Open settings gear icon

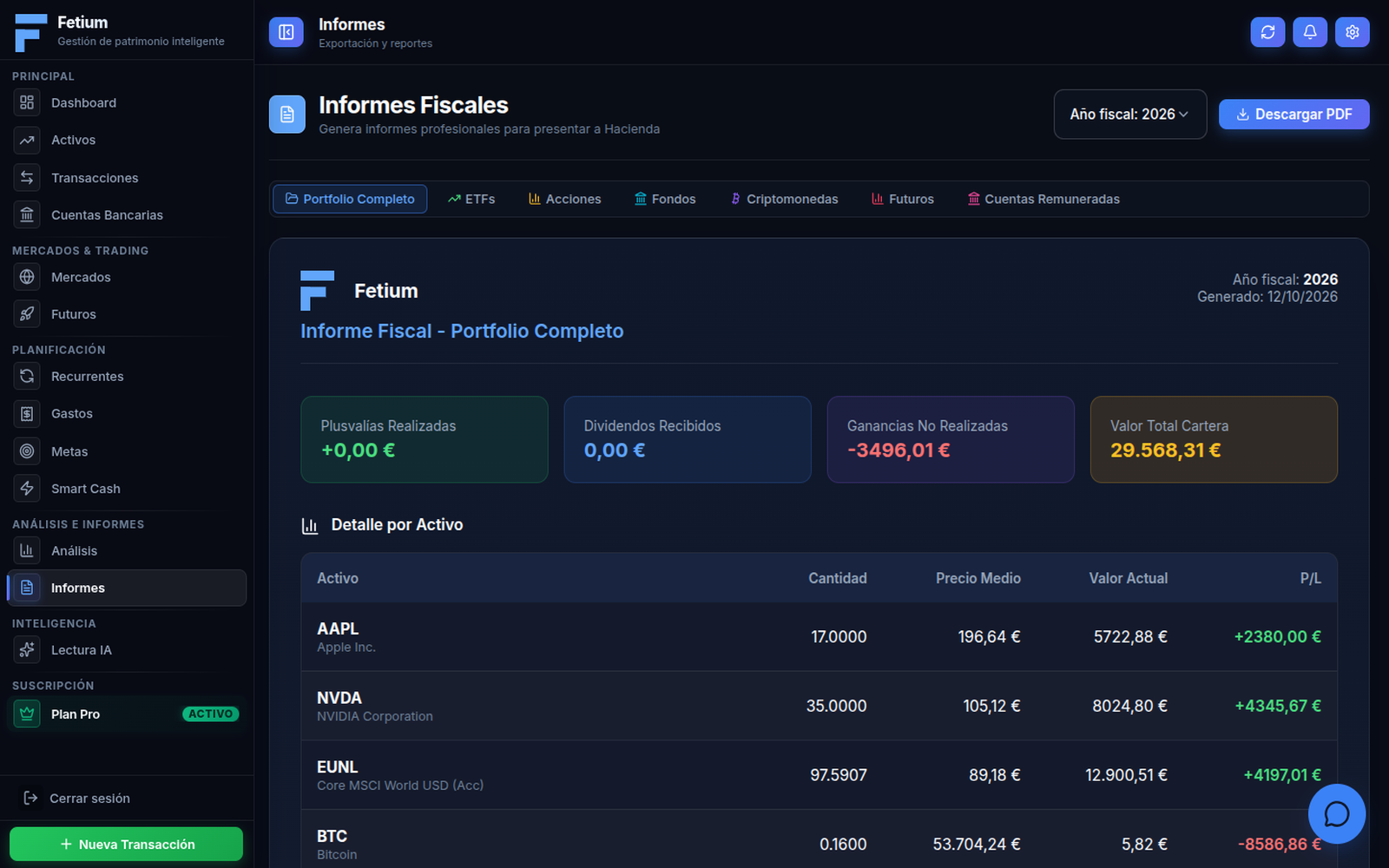[x=1353, y=32]
